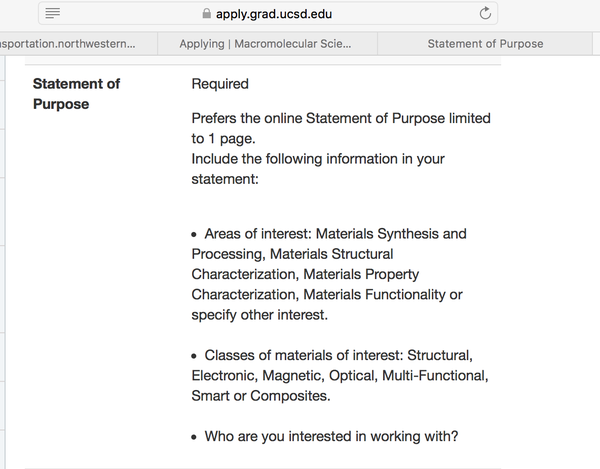Reload the page with the refresh icon
600x469 pixels.
[x=485, y=13]
